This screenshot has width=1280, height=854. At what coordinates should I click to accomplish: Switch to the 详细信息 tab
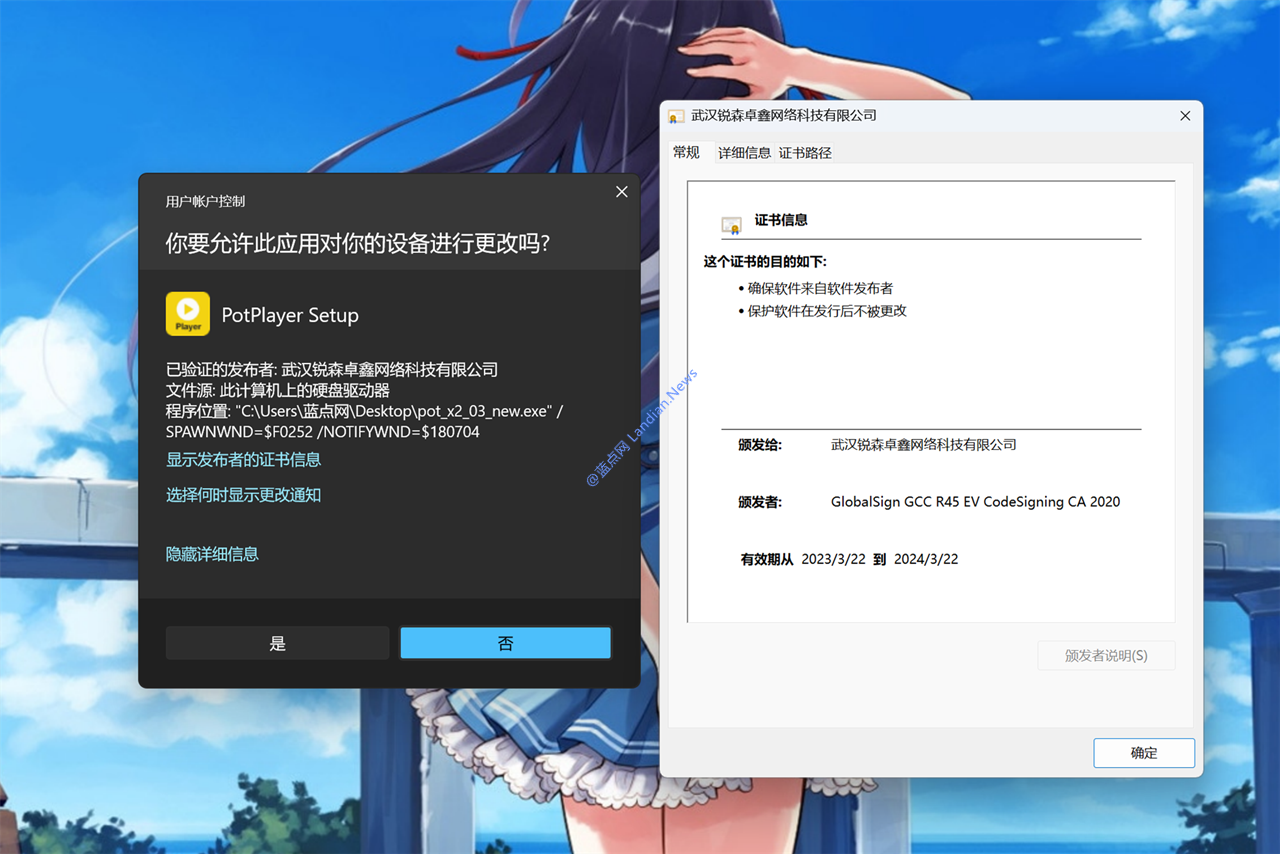tap(744, 153)
